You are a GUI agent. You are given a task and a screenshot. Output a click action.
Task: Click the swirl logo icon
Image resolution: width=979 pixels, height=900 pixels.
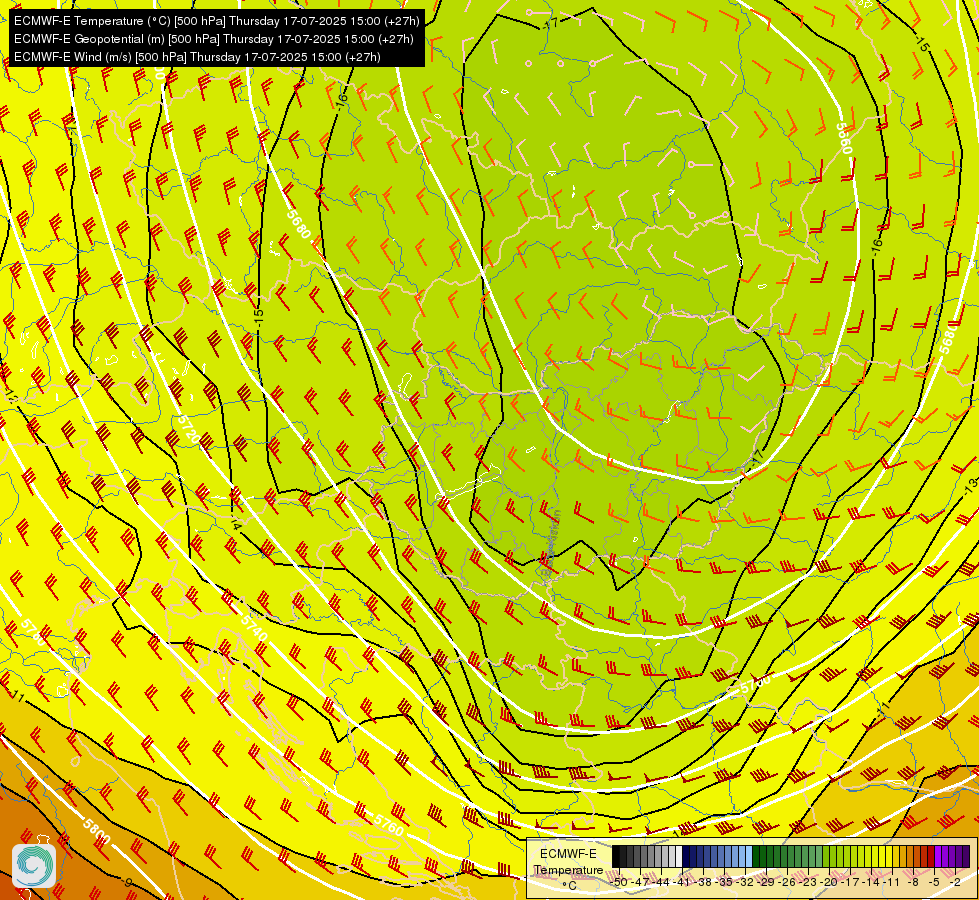34,865
